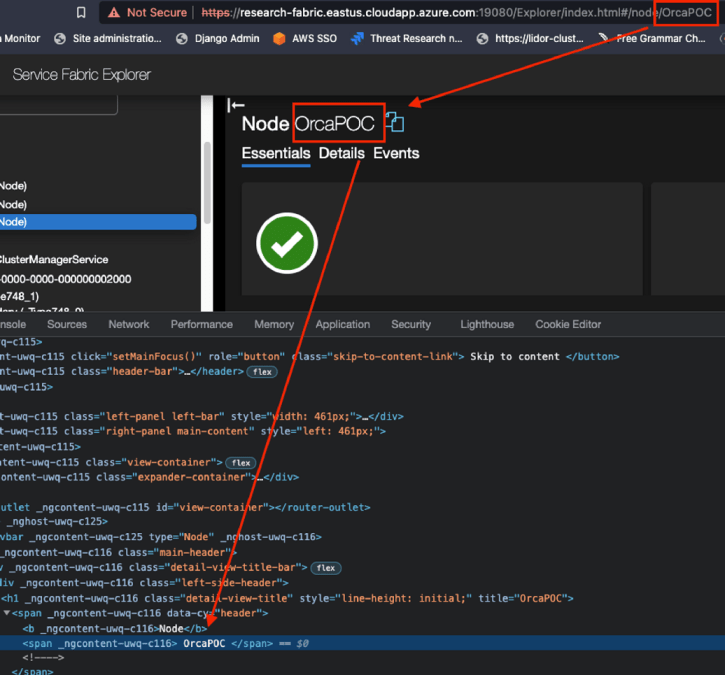
Task: Click the Threat Research Jira icon
Action: pyautogui.click(x=357, y=38)
